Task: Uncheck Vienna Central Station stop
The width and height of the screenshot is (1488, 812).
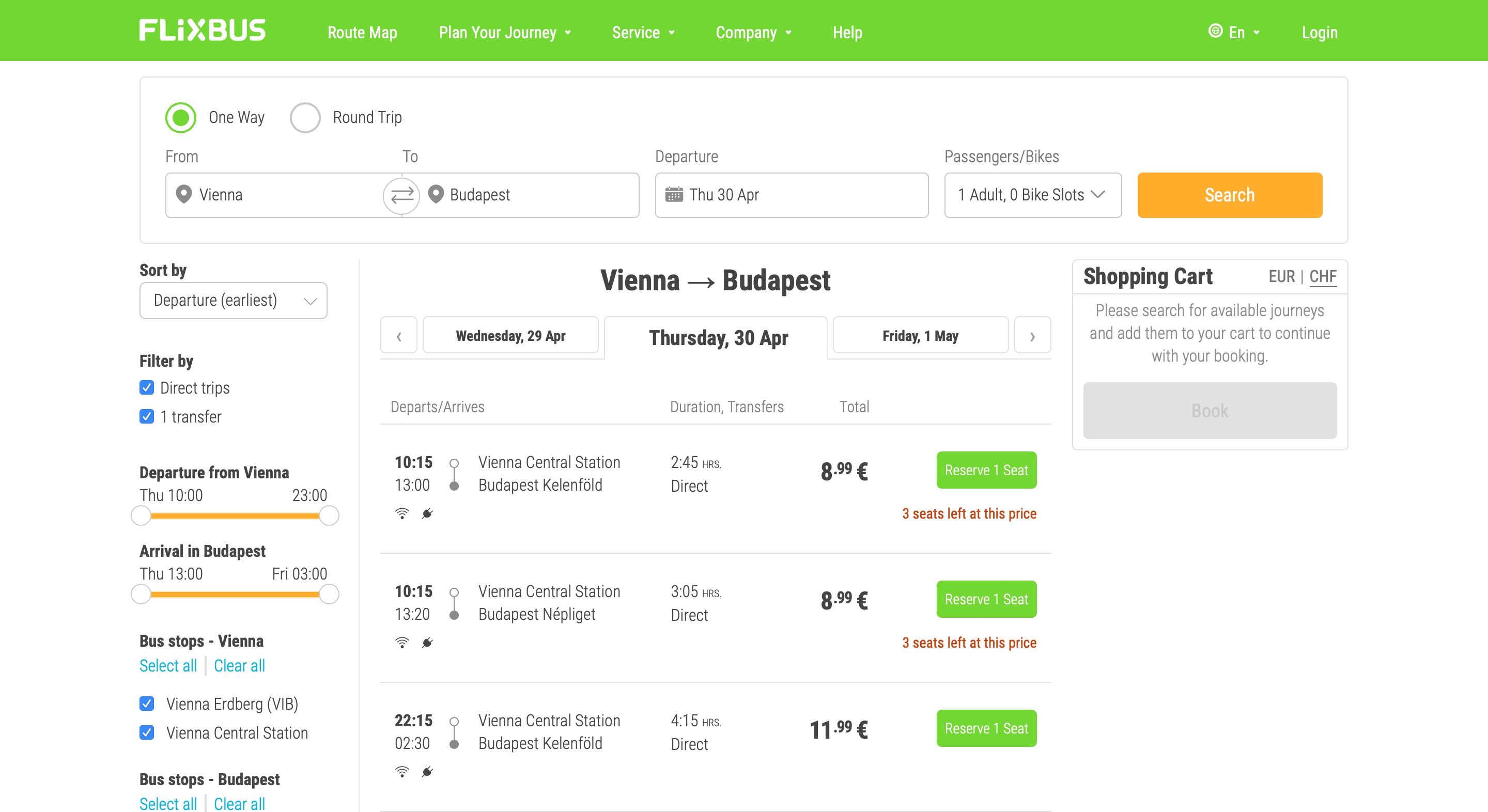Action: point(147,732)
